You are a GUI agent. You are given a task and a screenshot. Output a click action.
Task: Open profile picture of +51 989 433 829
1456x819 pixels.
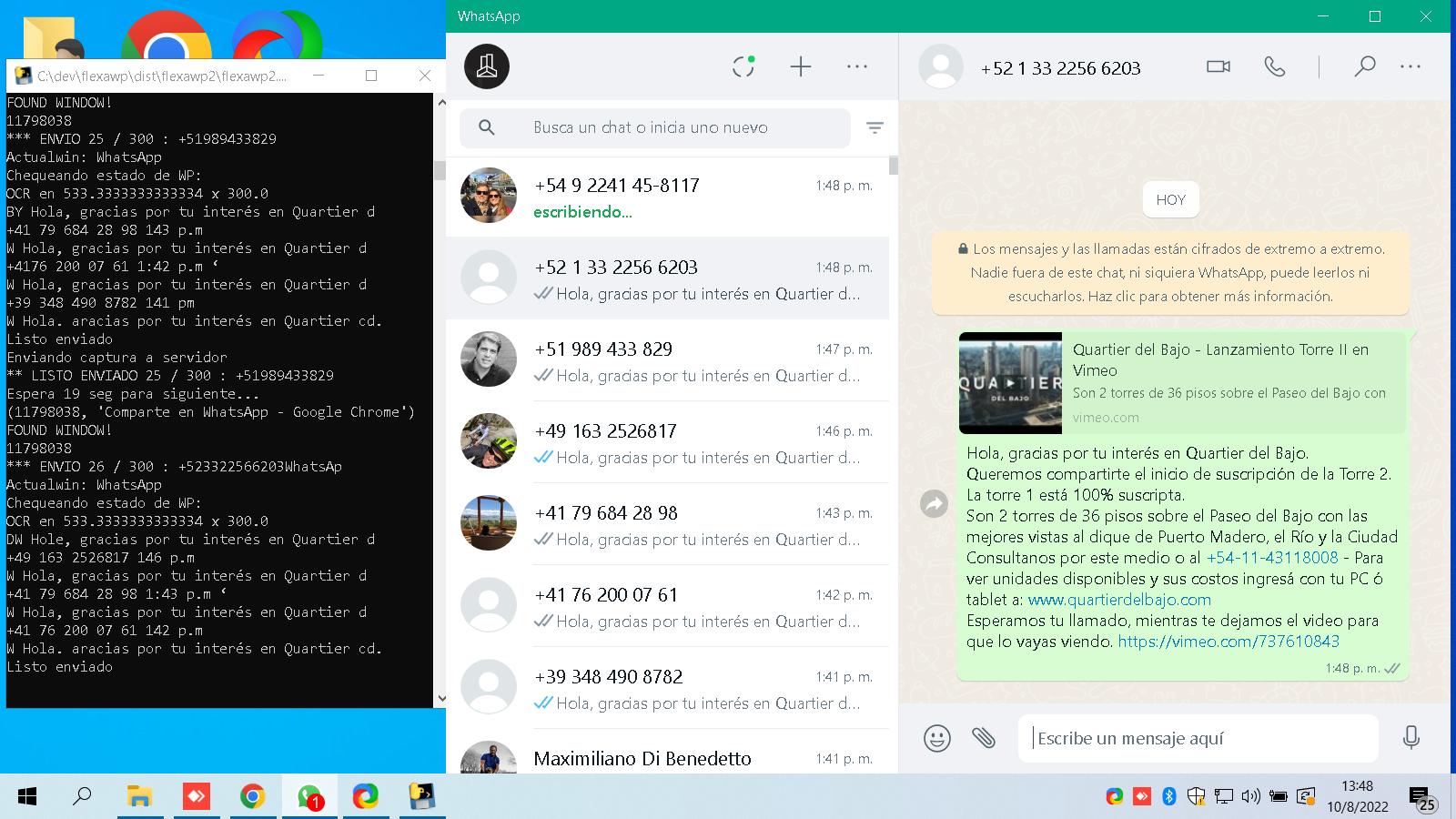pyautogui.click(x=489, y=359)
